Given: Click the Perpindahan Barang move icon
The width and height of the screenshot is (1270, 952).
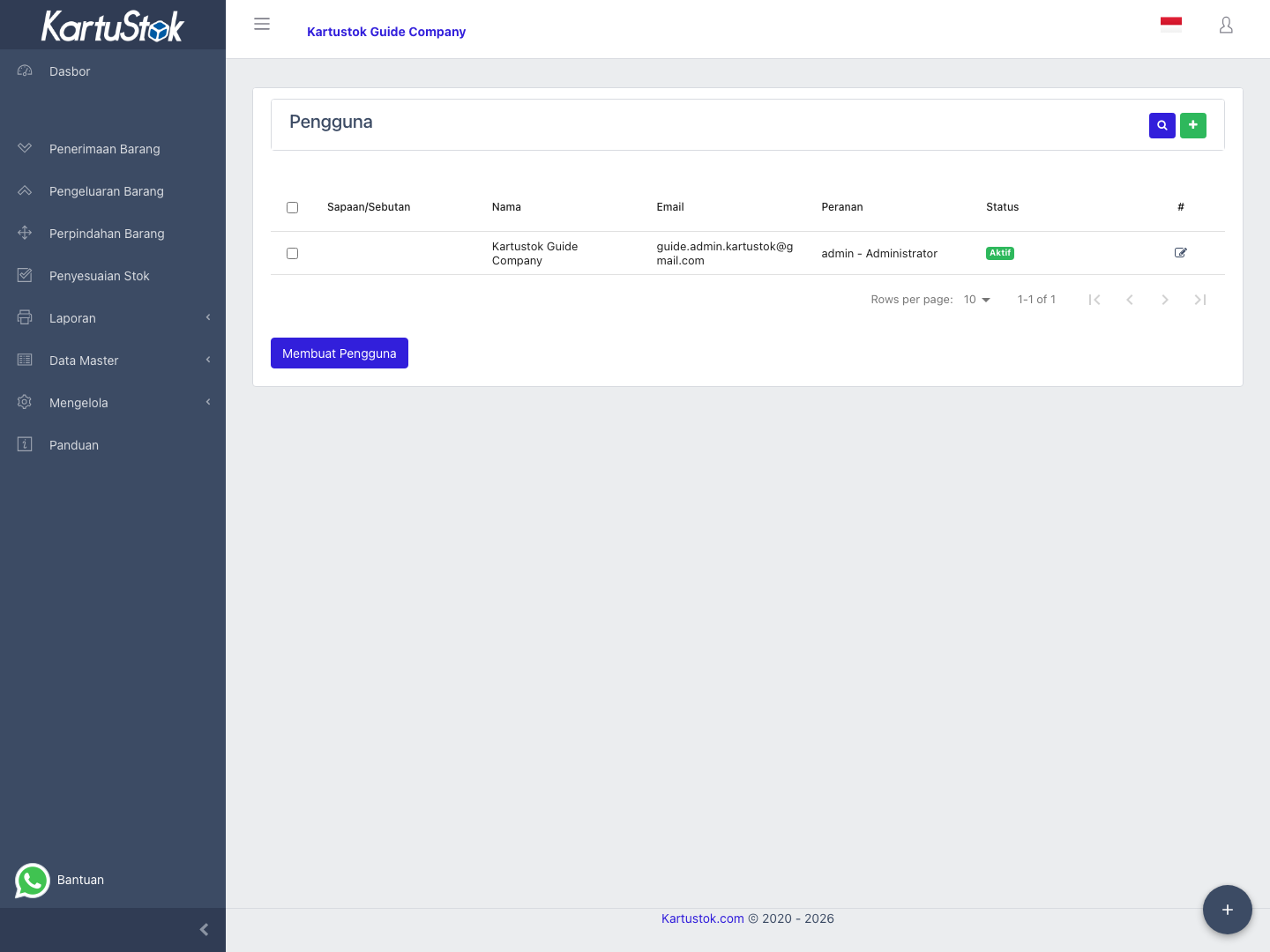Looking at the screenshot, I should pos(25,233).
